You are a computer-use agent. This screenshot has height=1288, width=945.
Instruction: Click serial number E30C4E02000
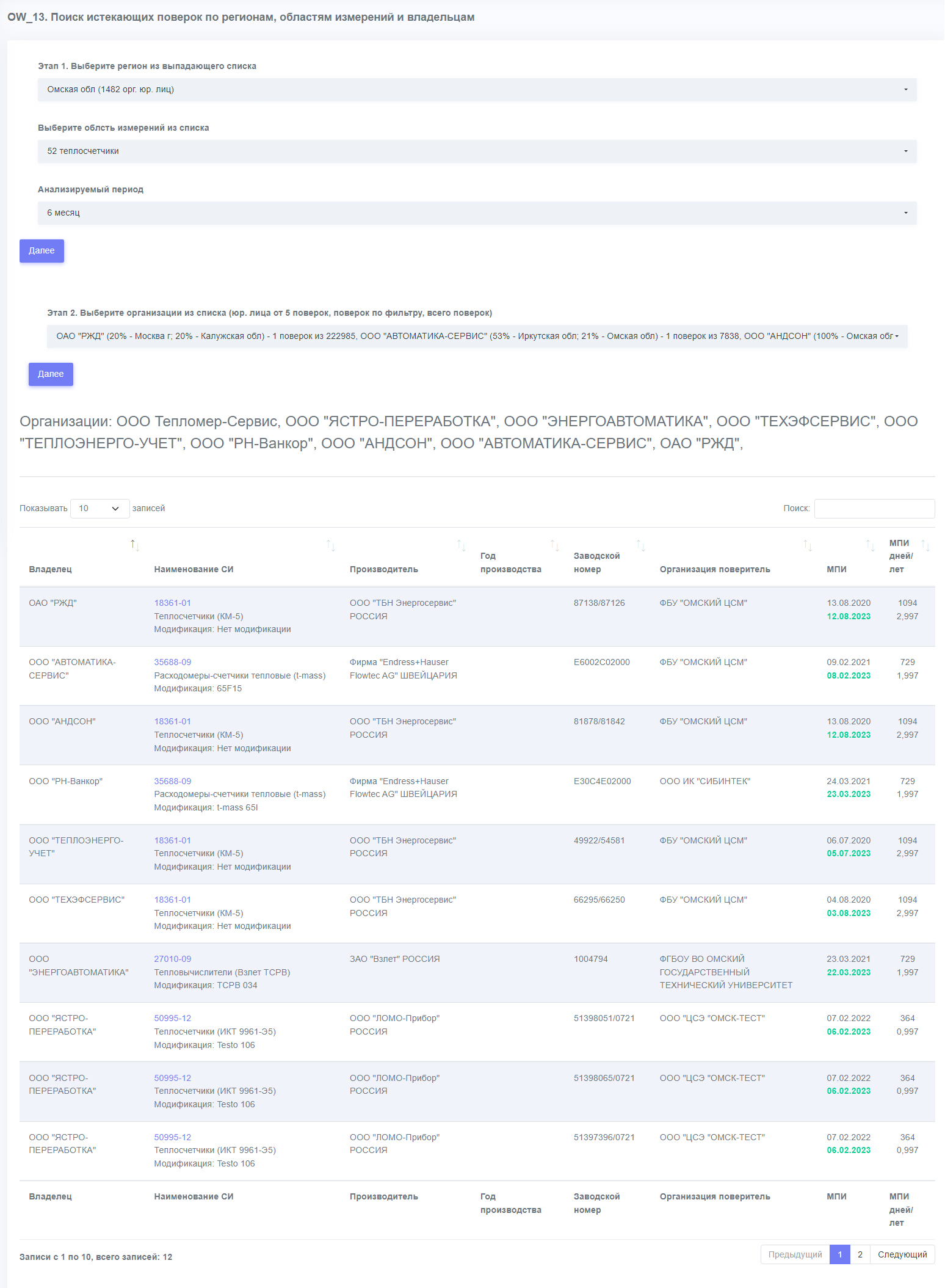[x=603, y=782]
